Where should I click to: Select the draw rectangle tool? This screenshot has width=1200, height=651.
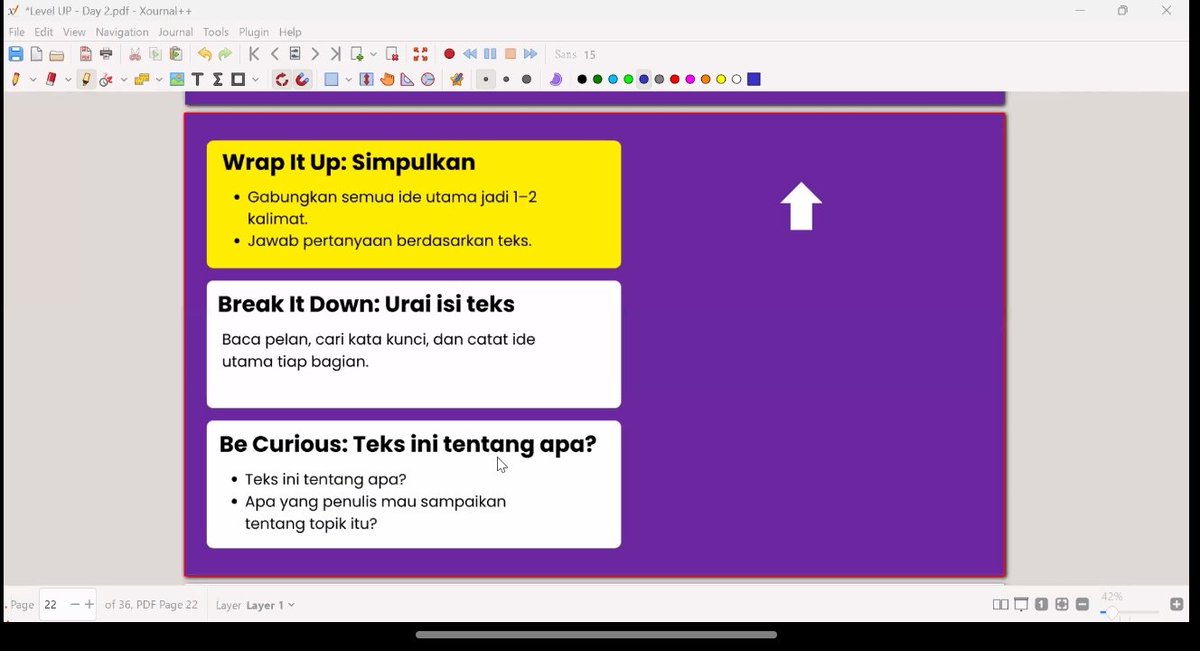click(x=238, y=79)
